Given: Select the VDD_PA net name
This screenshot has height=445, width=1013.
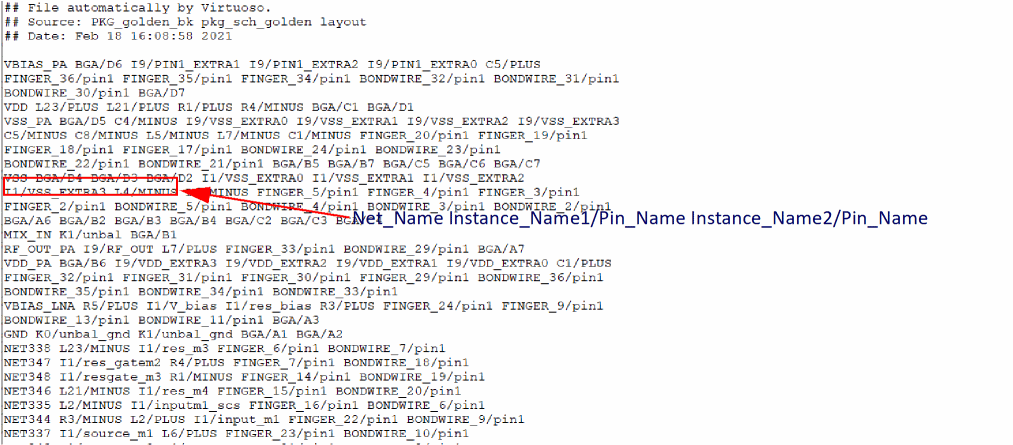Looking at the screenshot, I should pos(28,264).
